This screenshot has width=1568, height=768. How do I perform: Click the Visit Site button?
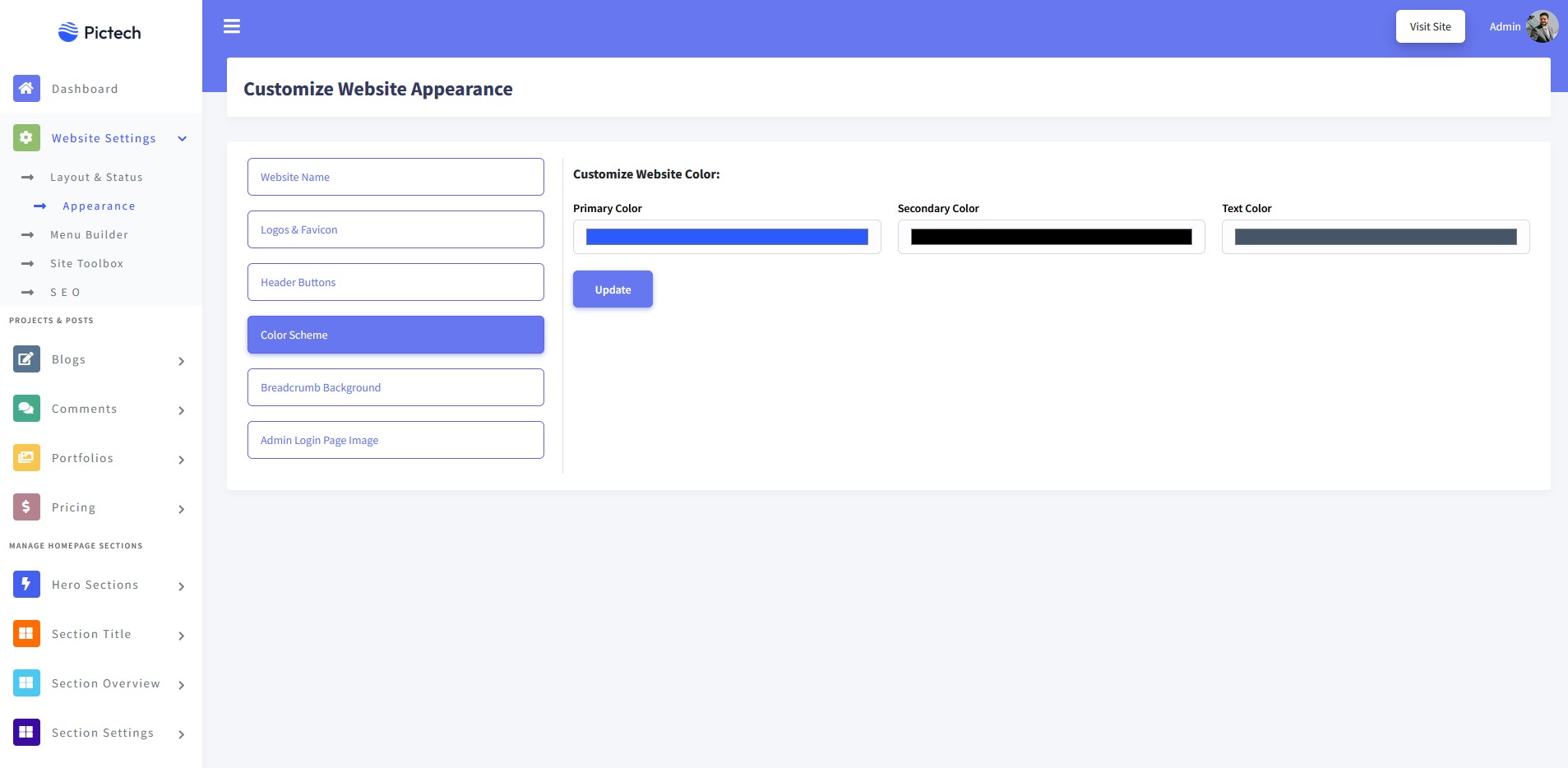click(1430, 26)
